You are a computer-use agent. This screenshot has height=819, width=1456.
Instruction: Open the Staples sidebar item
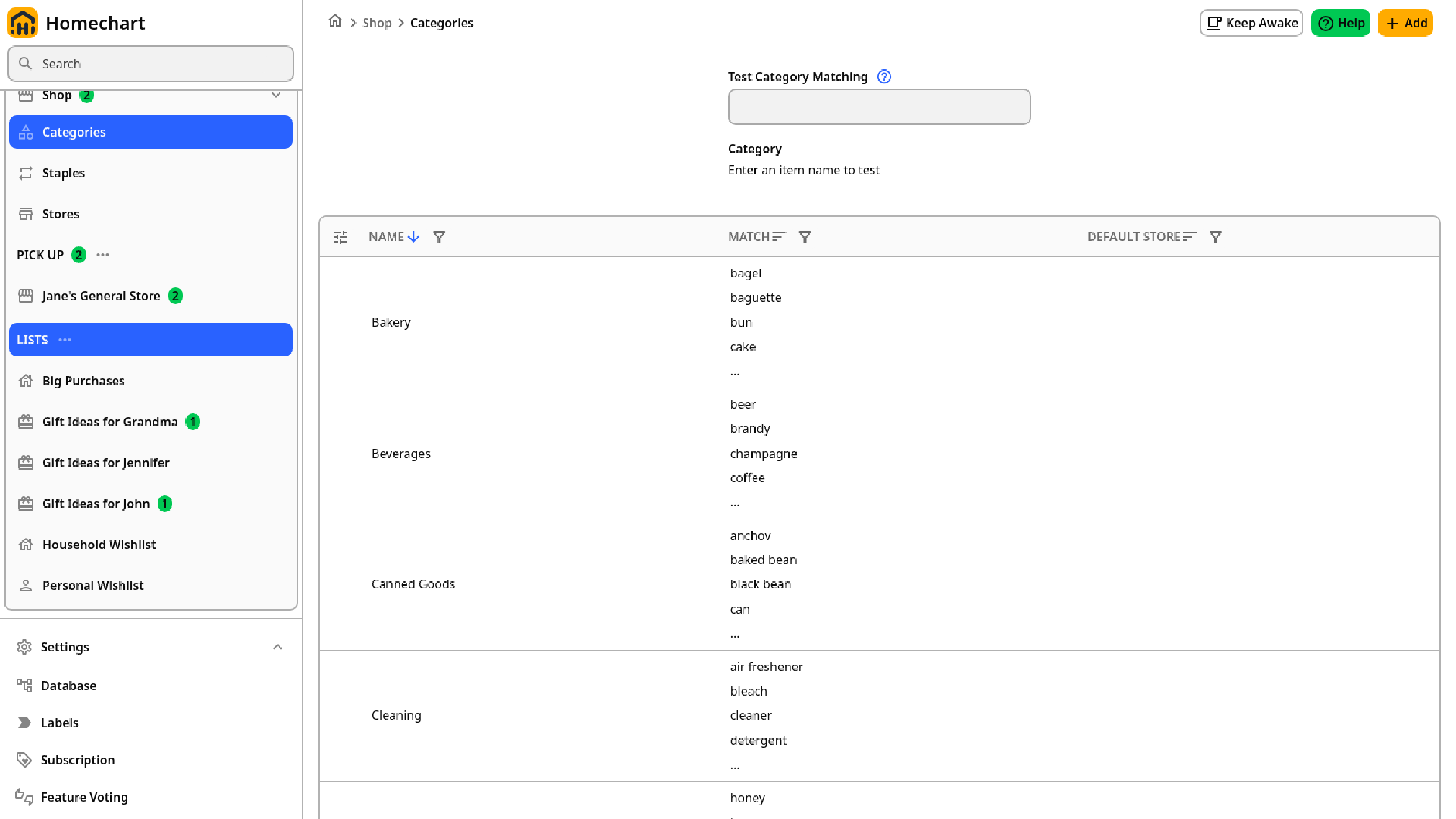pyautogui.click(x=151, y=173)
